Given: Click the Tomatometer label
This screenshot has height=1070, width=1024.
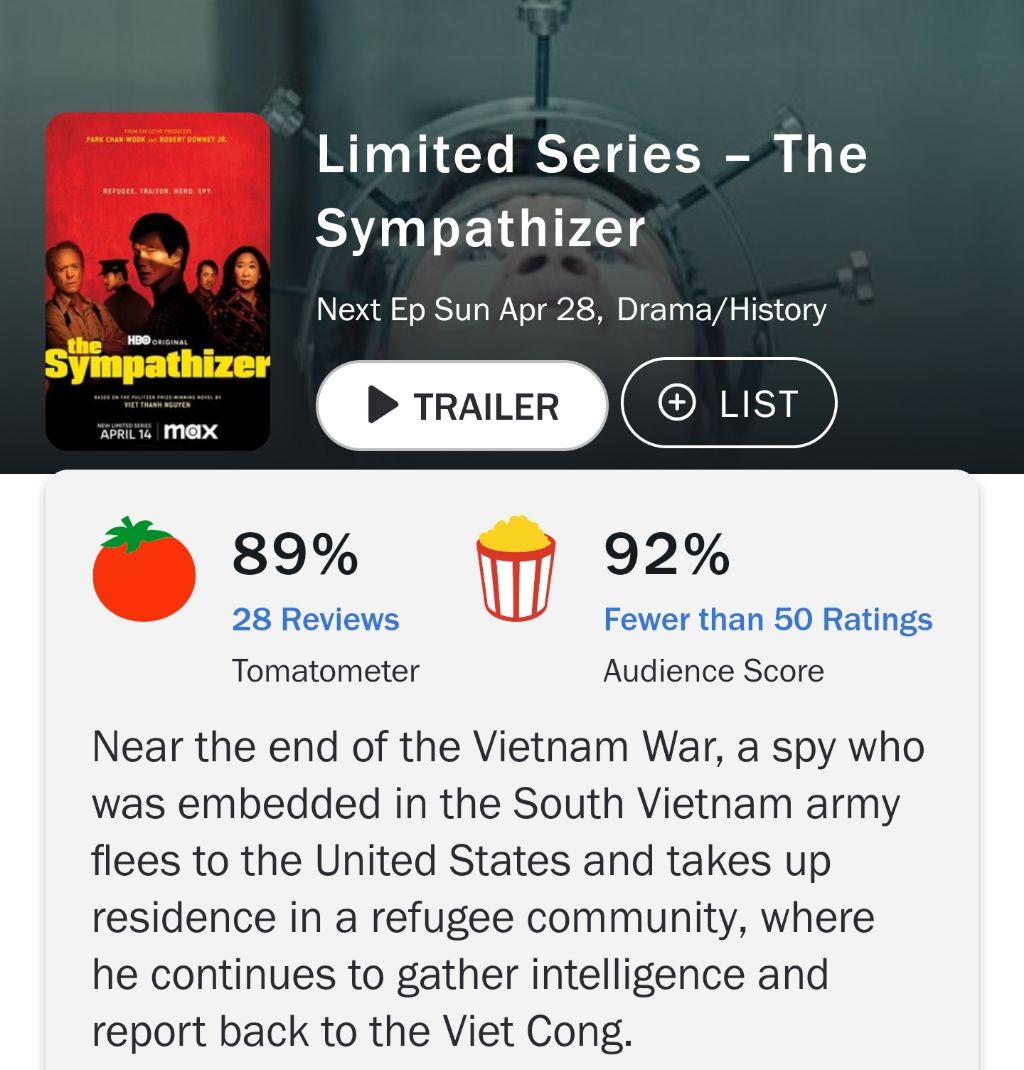Looking at the screenshot, I should [325, 671].
